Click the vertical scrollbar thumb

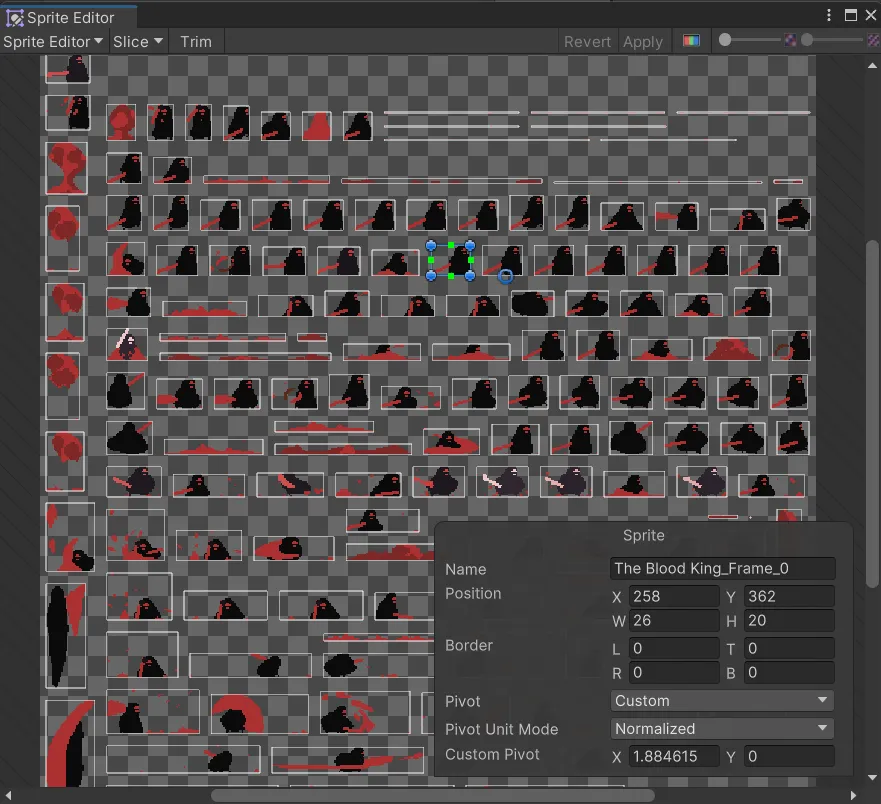coord(872,414)
